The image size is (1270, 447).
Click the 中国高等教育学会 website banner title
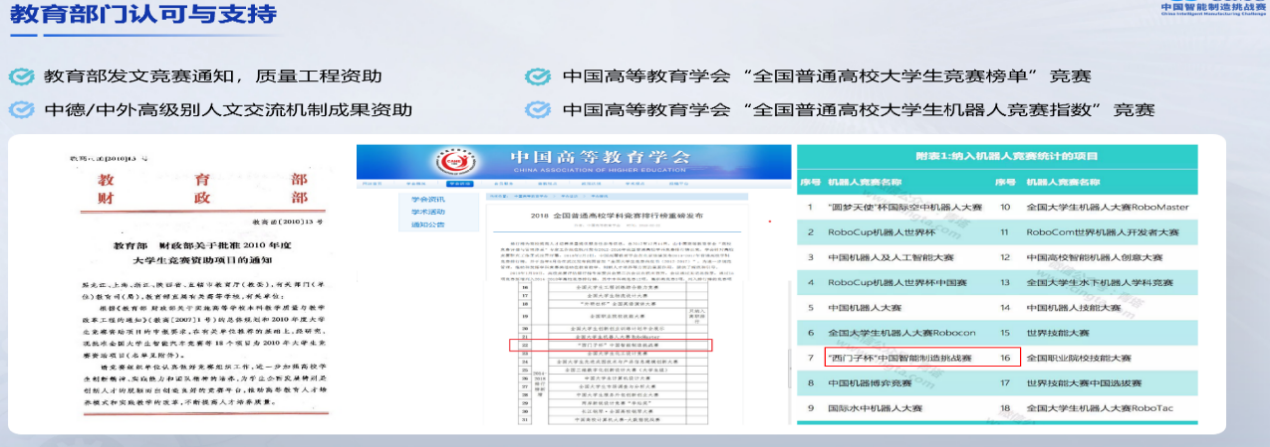pos(600,159)
